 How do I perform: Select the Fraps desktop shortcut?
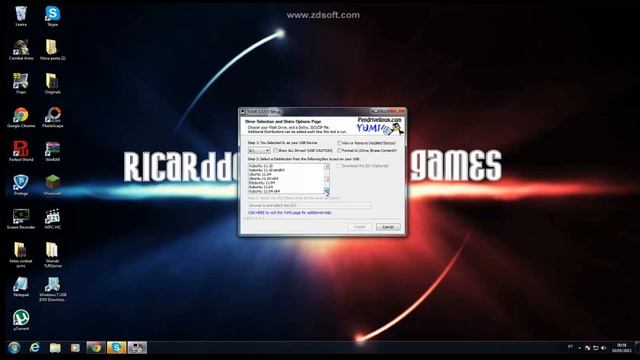point(21,84)
